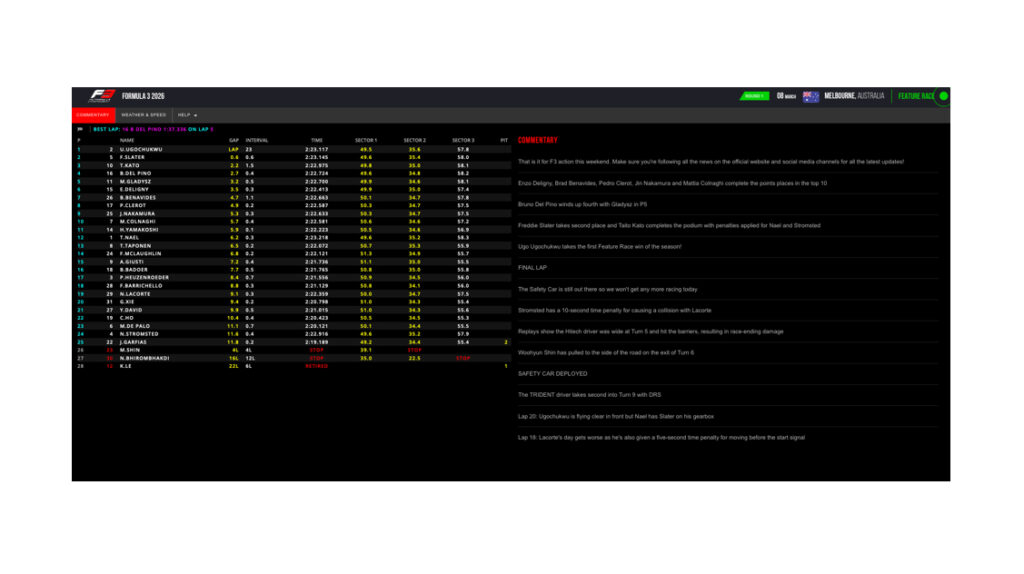Click the Time column header
Screen dimensions: 1024x574
click(317, 140)
